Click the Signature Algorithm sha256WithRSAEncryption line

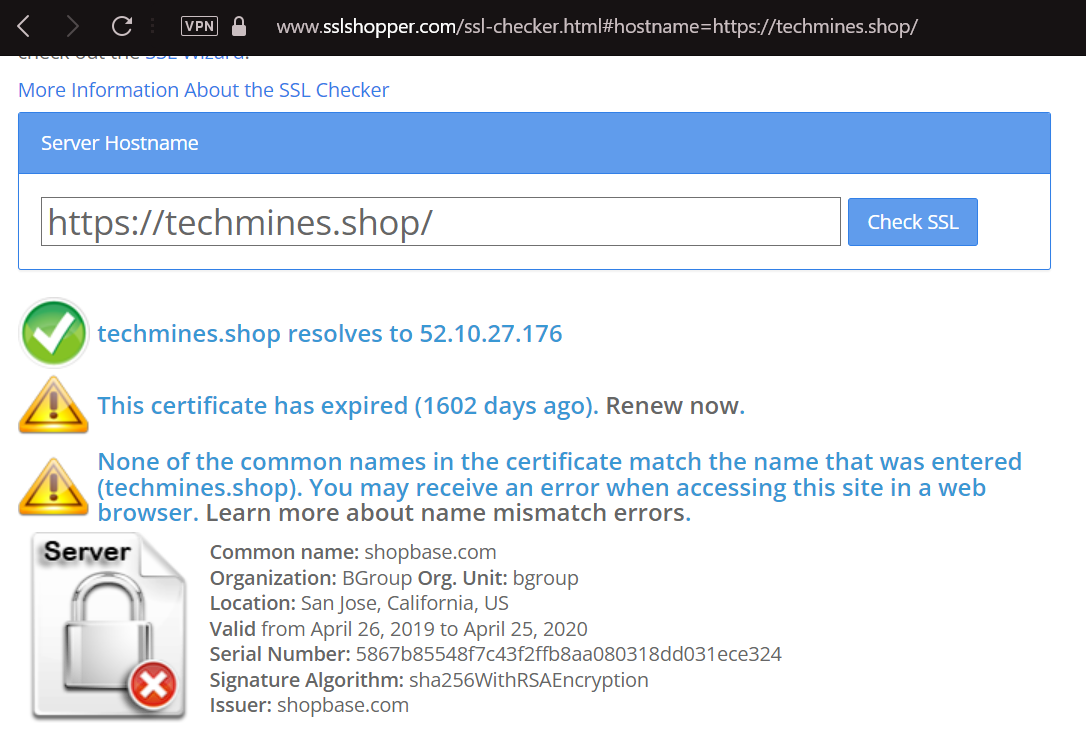[429, 680]
